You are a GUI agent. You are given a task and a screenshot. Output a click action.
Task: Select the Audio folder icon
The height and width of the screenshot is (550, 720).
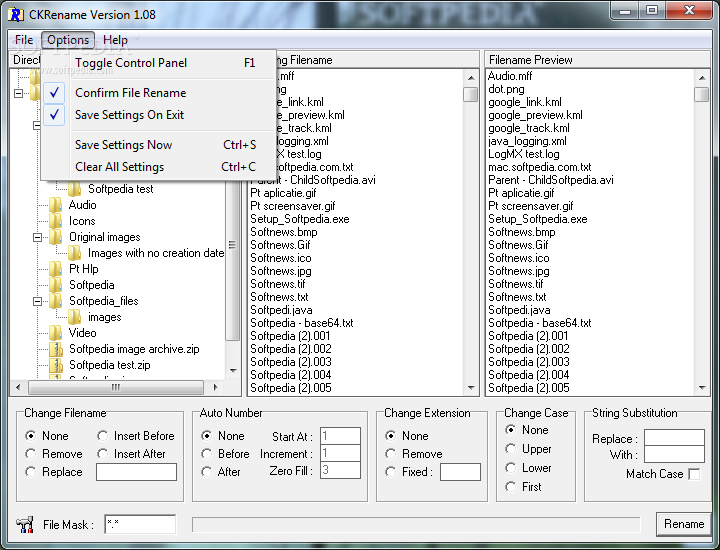point(56,205)
